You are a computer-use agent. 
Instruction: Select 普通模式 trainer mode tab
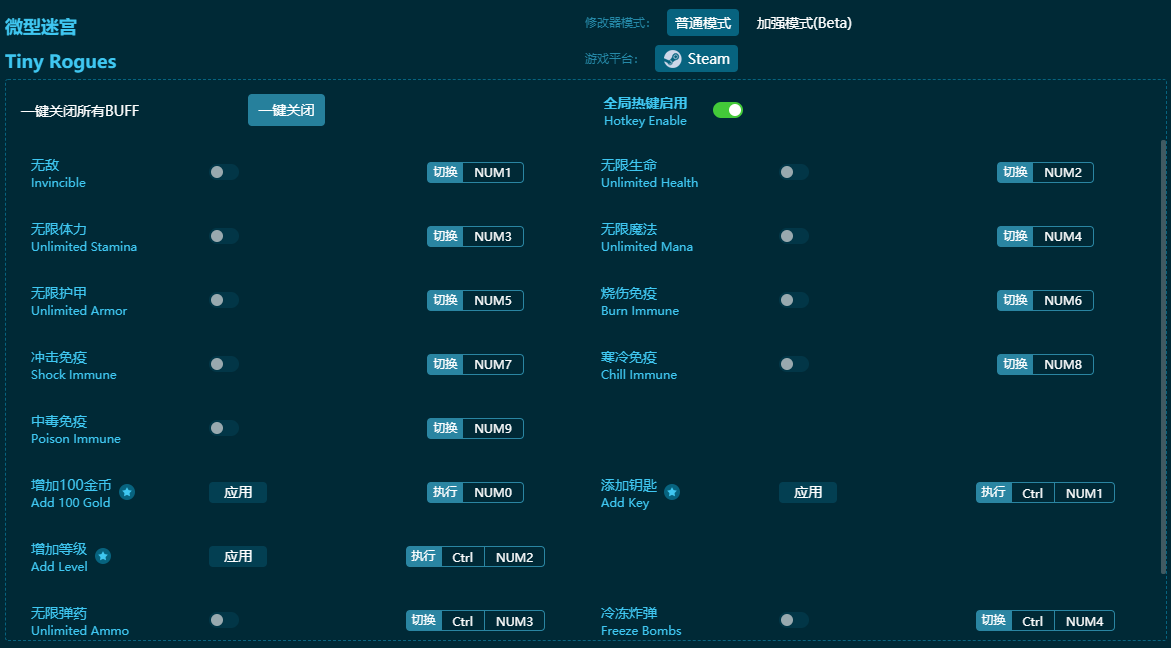point(703,23)
